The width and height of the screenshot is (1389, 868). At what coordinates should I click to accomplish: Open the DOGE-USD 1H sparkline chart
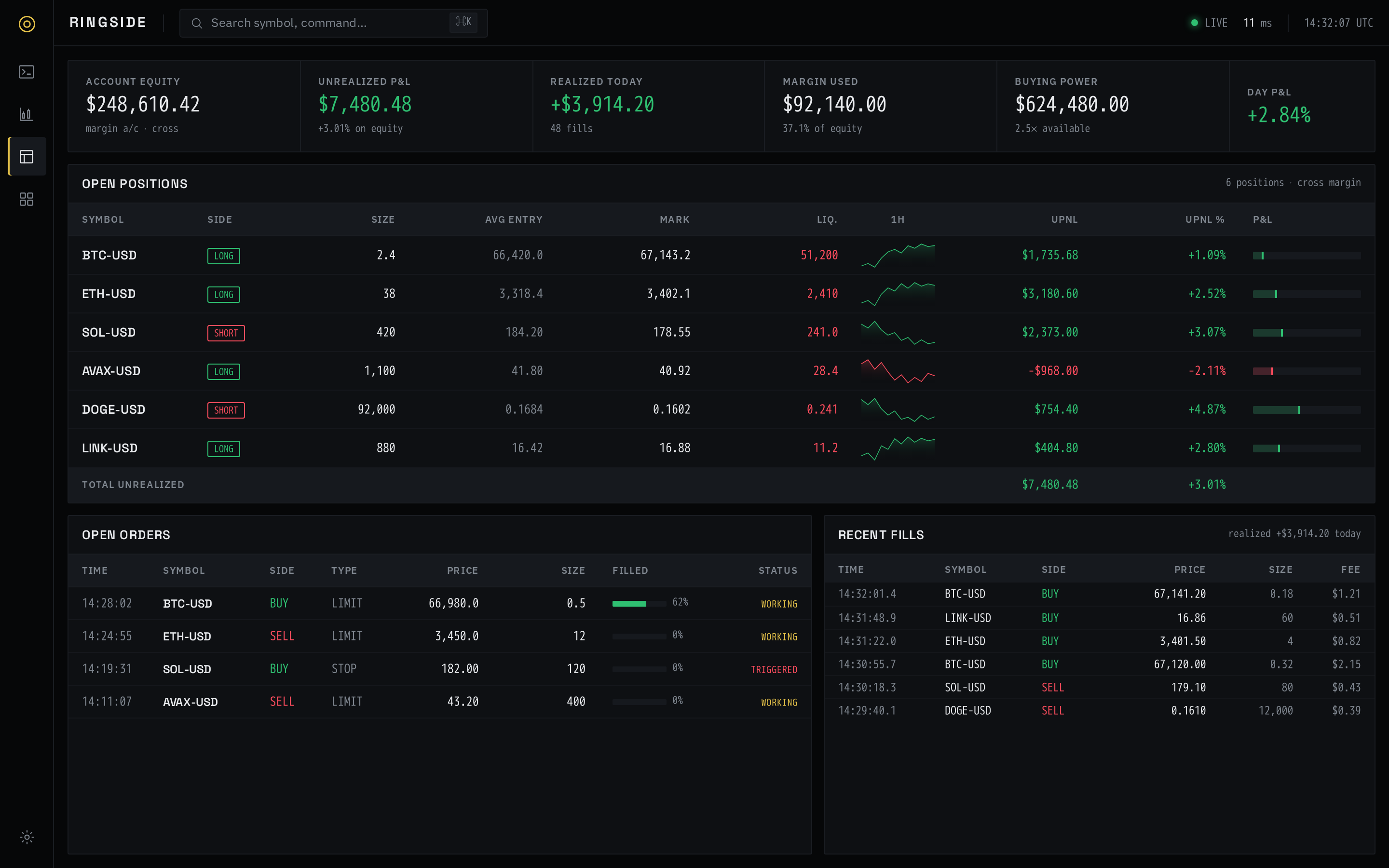point(898,409)
